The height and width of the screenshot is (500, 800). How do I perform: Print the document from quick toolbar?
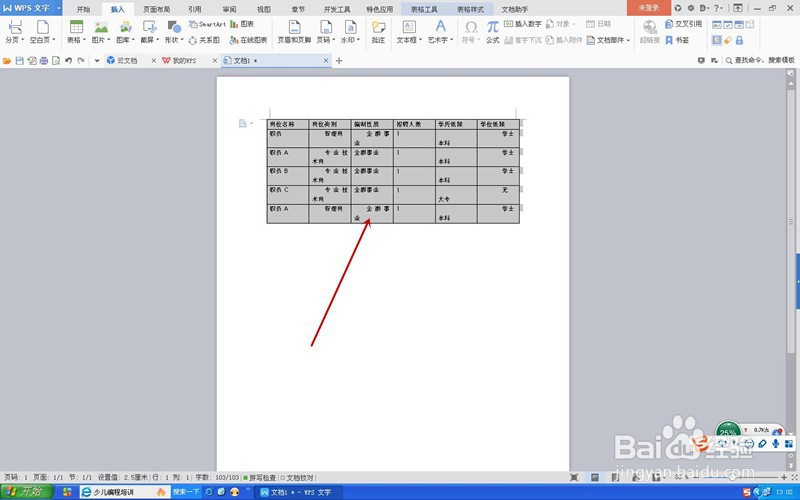tap(44, 61)
